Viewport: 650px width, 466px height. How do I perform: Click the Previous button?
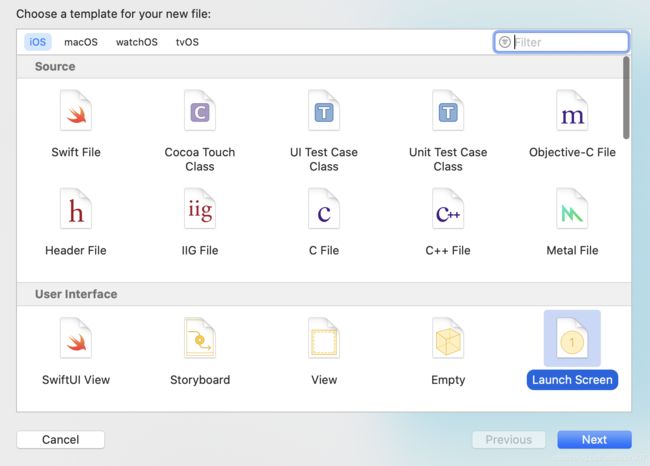pos(509,439)
